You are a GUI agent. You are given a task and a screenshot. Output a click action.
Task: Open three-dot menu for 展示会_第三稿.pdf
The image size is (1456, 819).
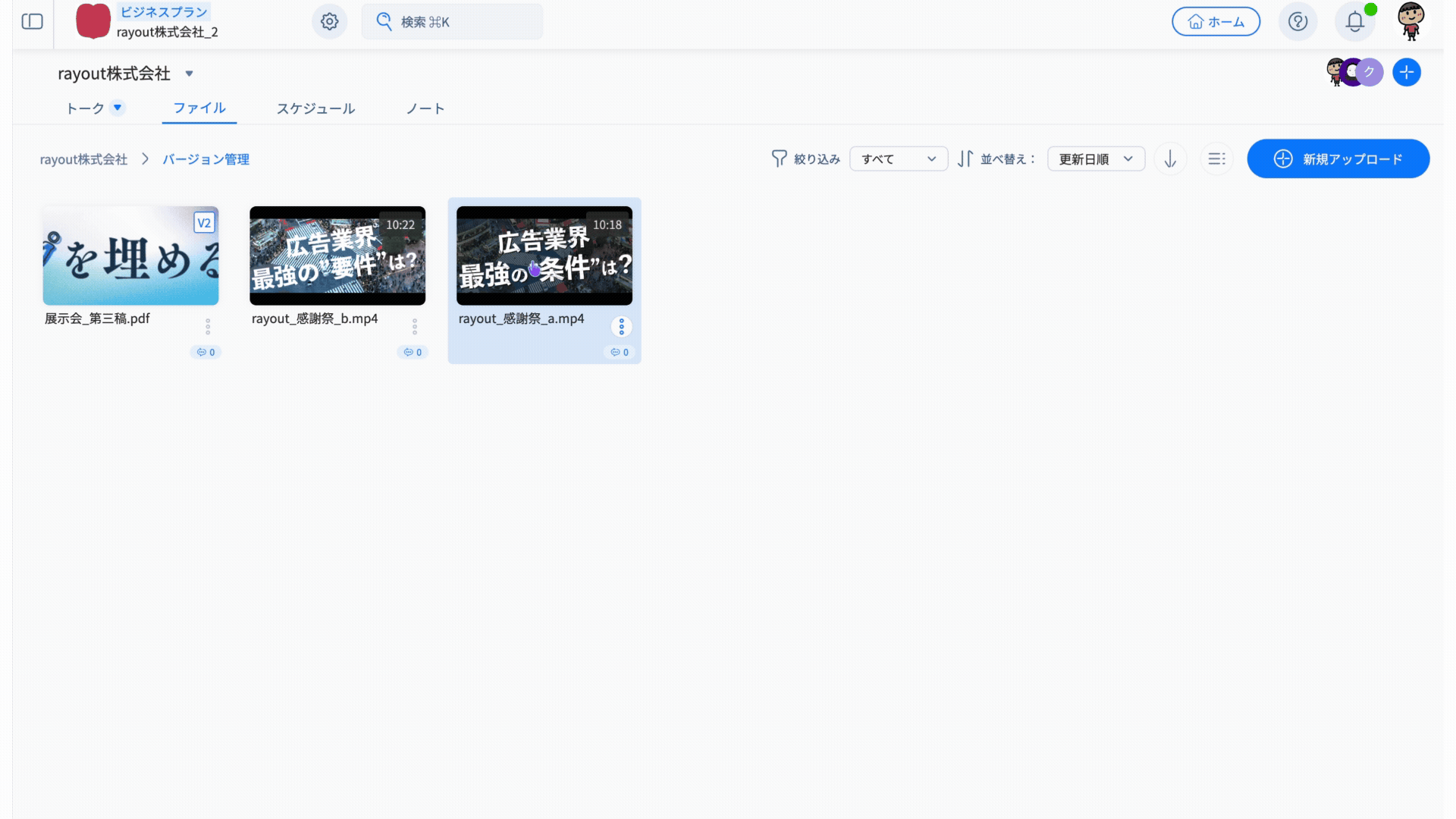(x=208, y=326)
